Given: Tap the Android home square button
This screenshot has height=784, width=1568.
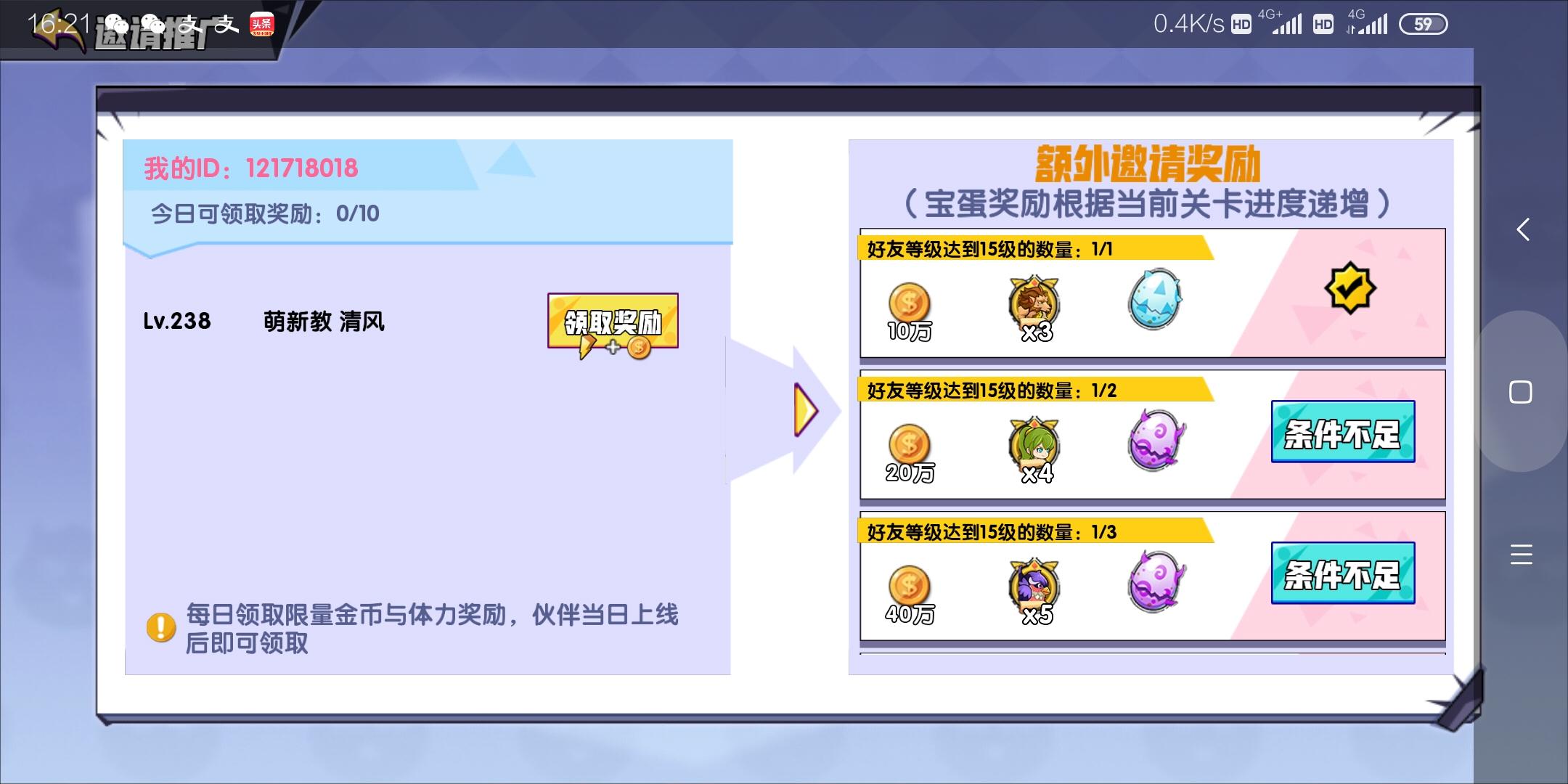Looking at the screenshot, I should pyautogui.click(x=1521, y=392).
